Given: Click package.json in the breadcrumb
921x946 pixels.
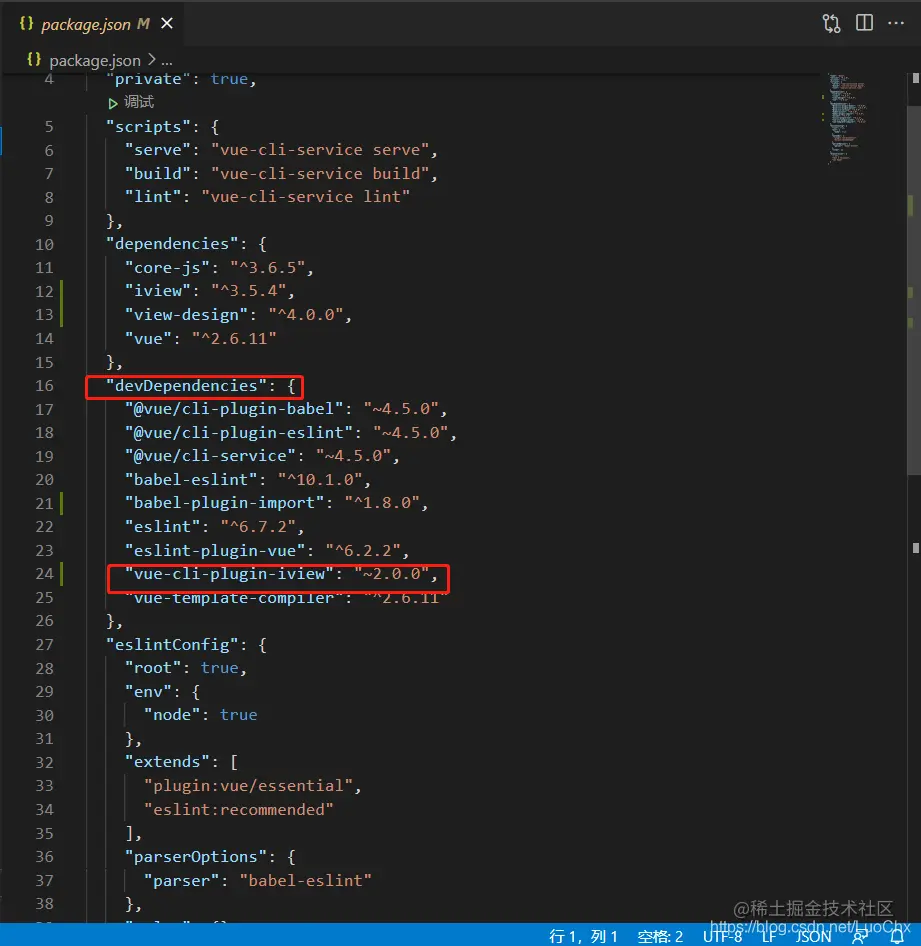Looking at the screenshot, I should pos(95,60).
